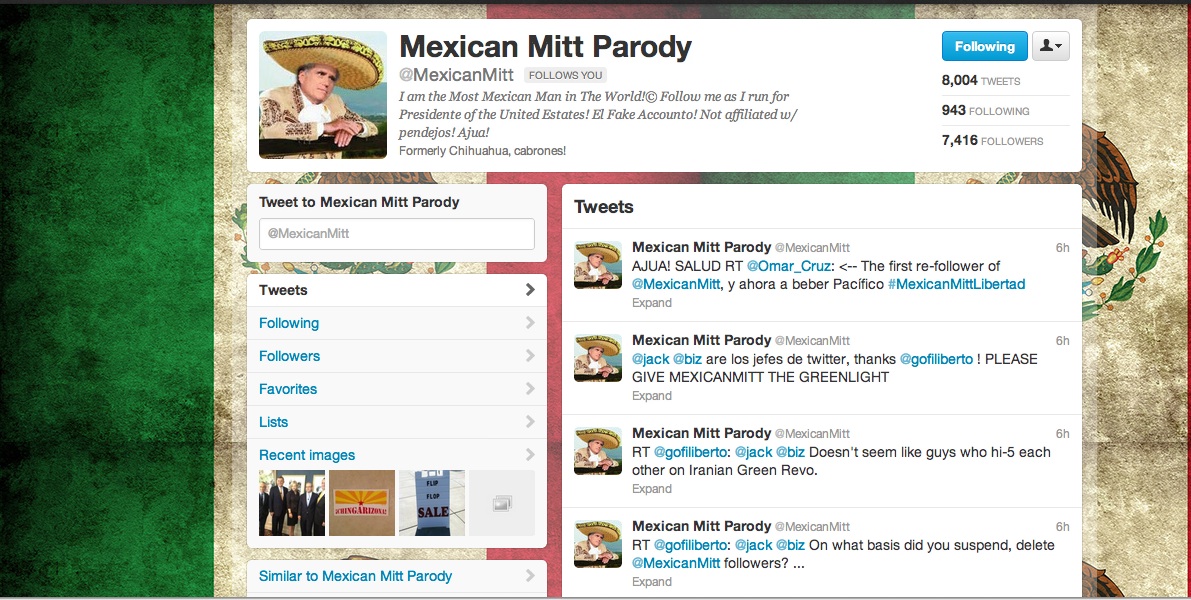Click @gofiliberto in the GREENLIGHT tweet
This screenshot has height=600, width=1191.
click(x=937, y=359)
